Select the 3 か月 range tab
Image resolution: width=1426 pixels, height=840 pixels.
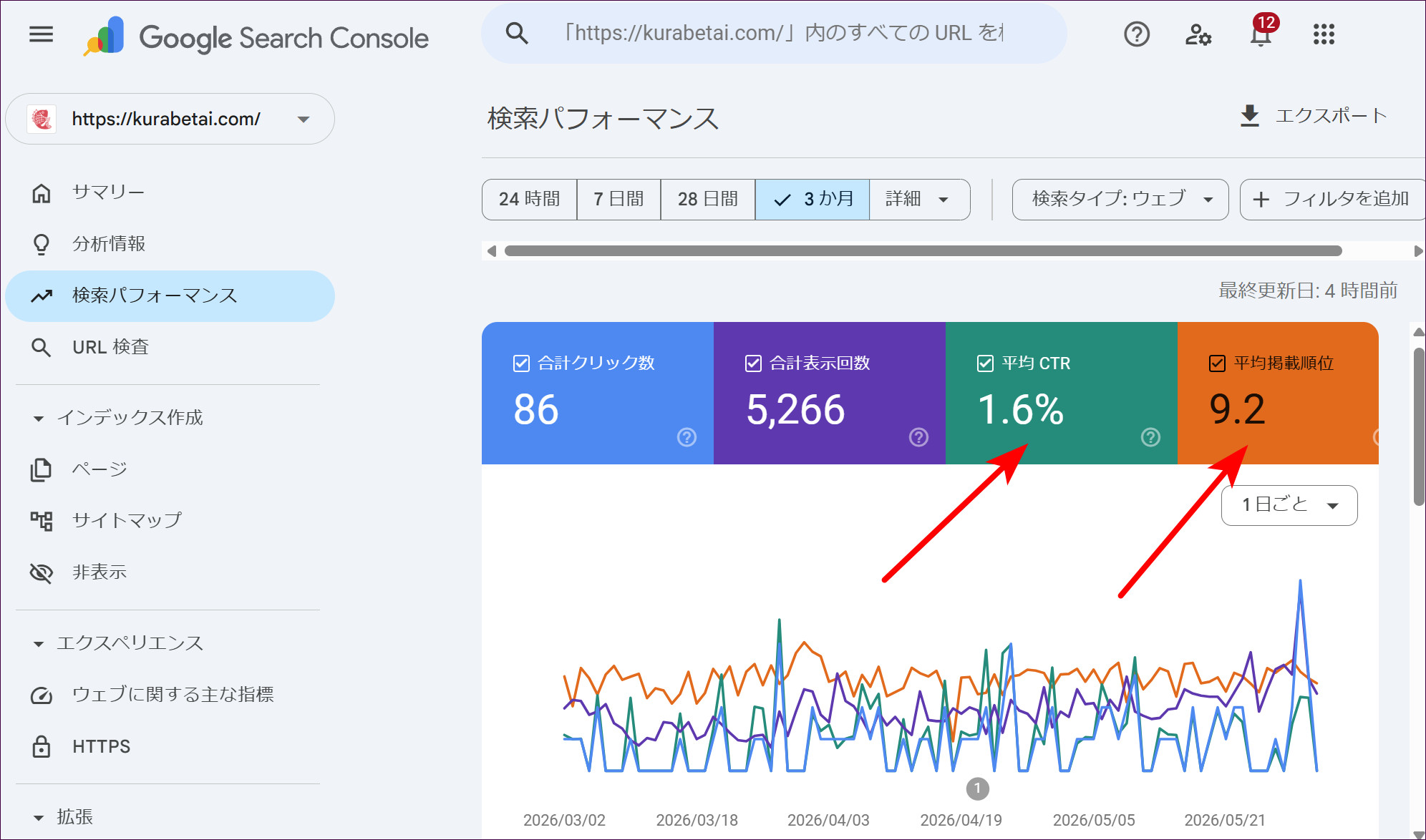(813, 200)
